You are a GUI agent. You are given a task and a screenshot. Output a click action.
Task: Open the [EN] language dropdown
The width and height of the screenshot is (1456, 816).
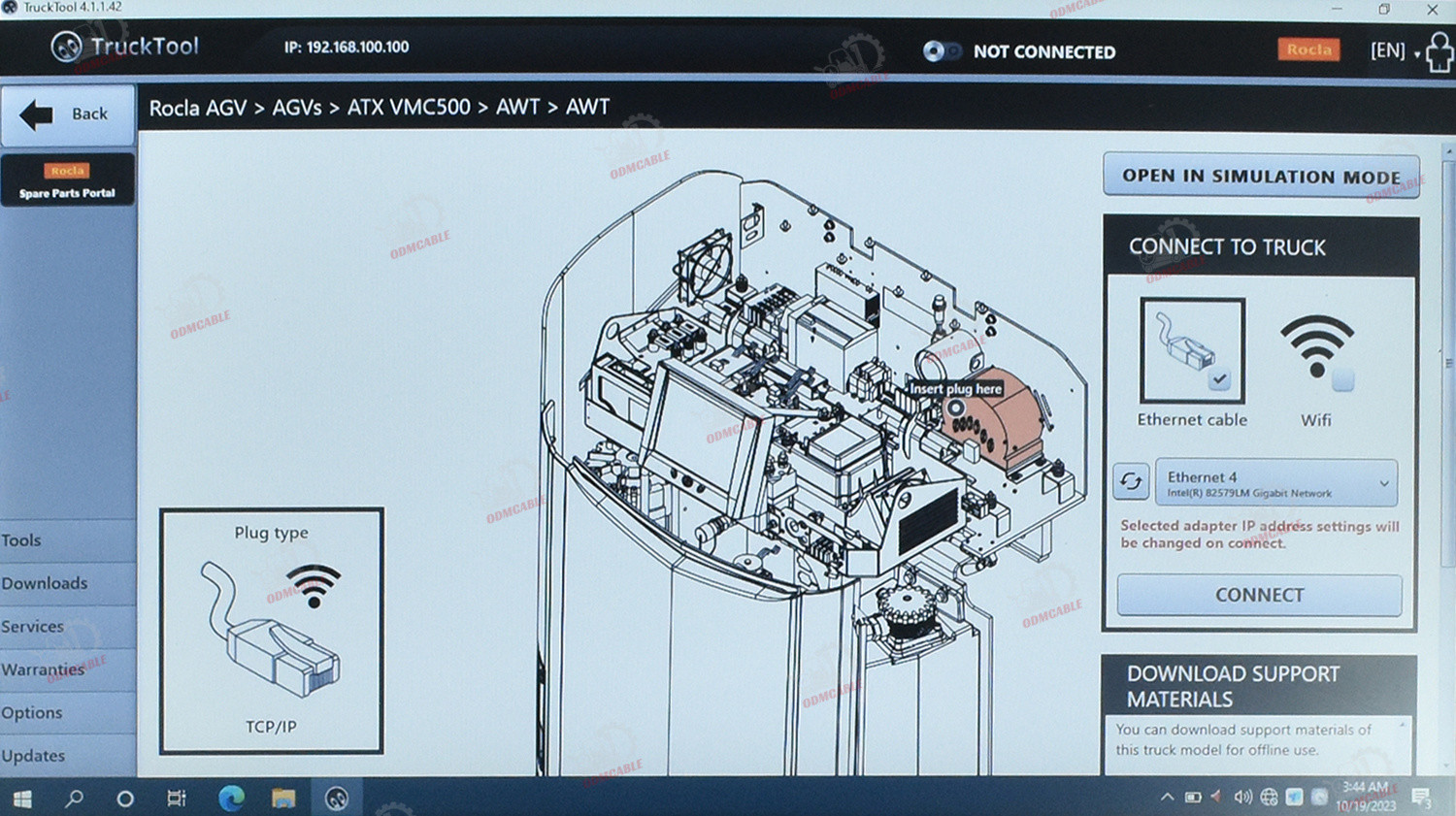click(x=1394, y=50)
